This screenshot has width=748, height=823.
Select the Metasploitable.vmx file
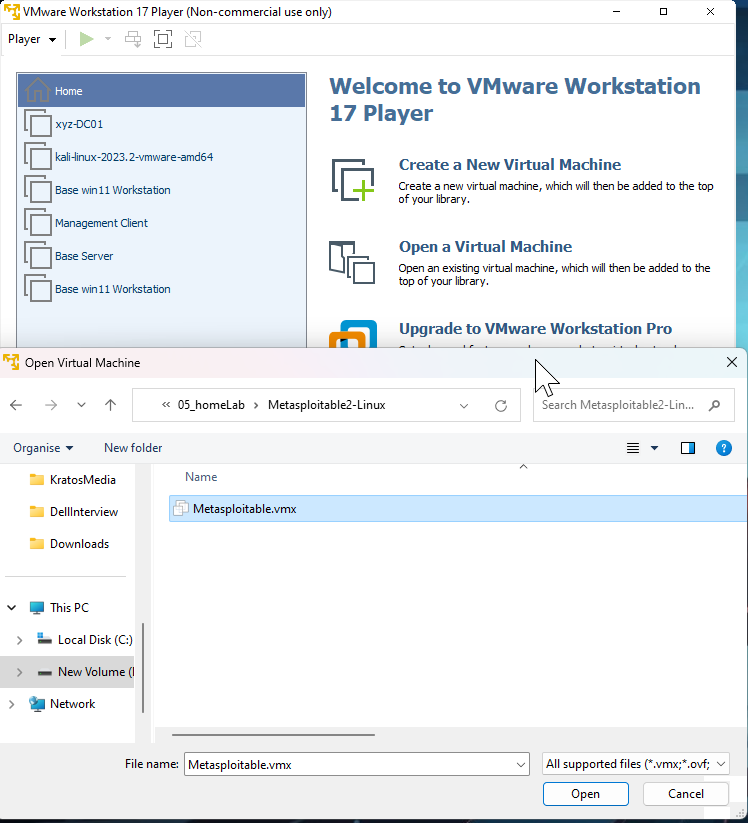[x=458, y=509]
